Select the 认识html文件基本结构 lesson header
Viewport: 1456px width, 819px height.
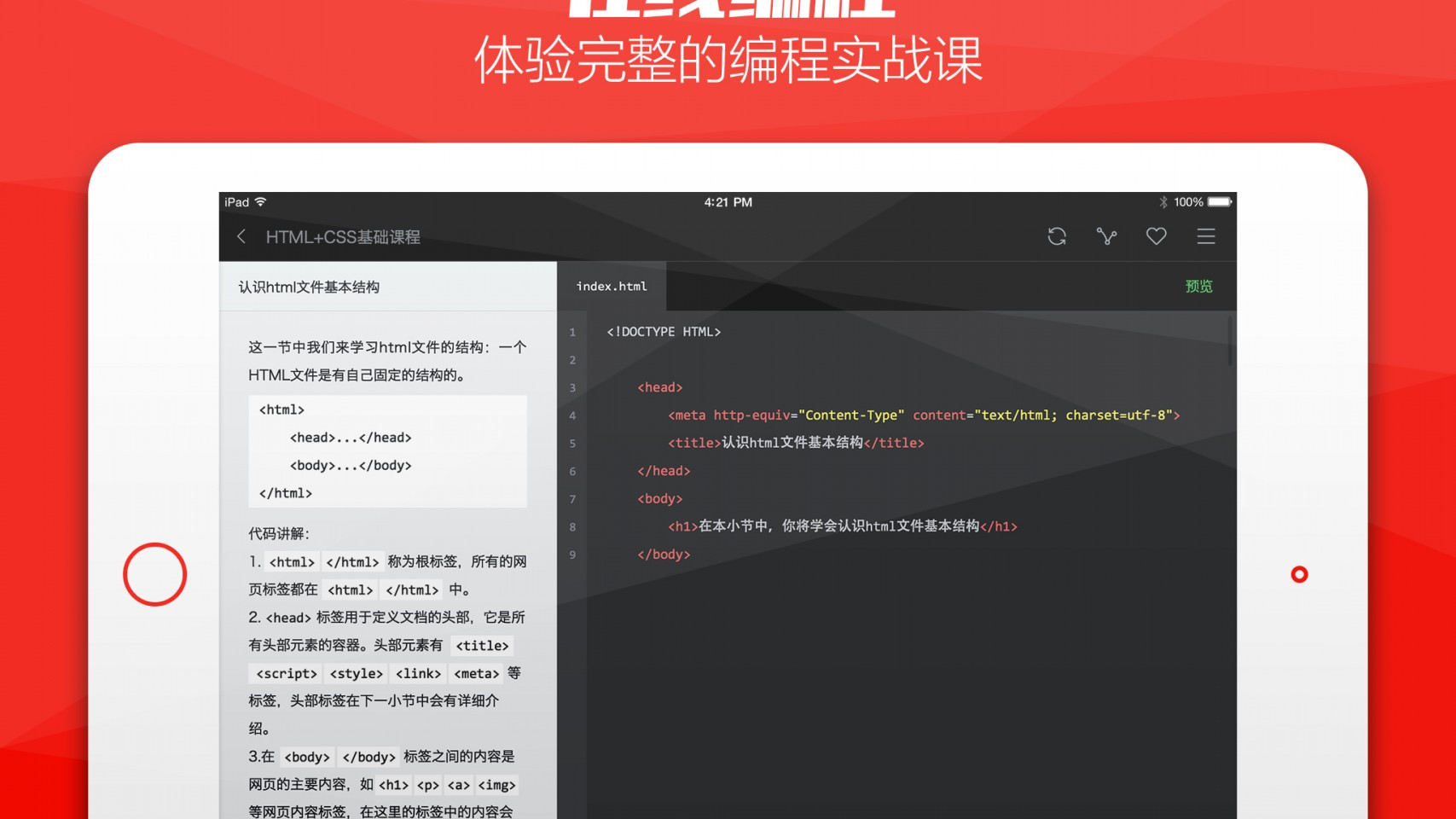(x=309, y=288)
